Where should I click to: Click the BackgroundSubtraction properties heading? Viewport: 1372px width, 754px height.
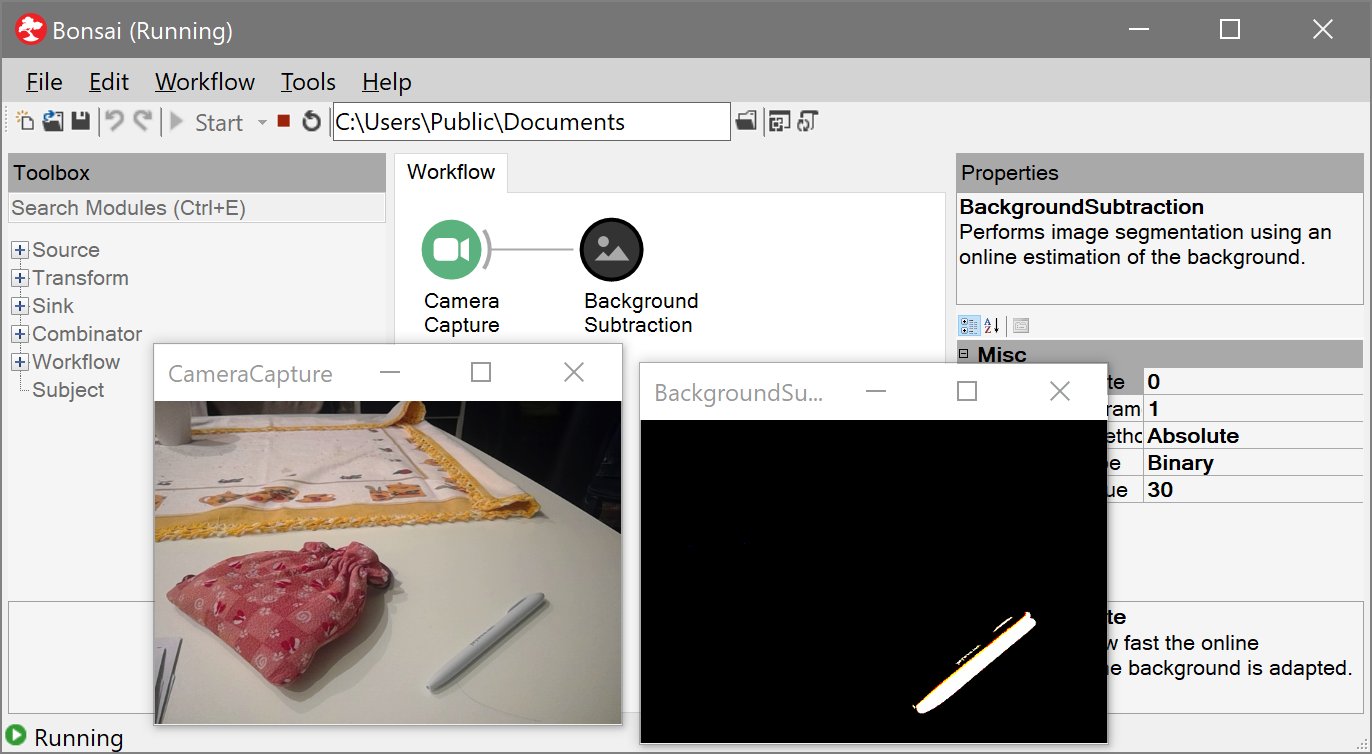click(1081, 207)
